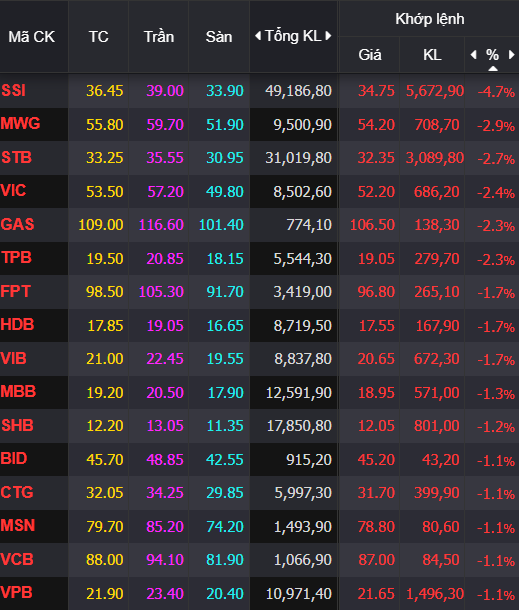
Task: Click left arrow beside % column header
Action: (x=473, y=55)
